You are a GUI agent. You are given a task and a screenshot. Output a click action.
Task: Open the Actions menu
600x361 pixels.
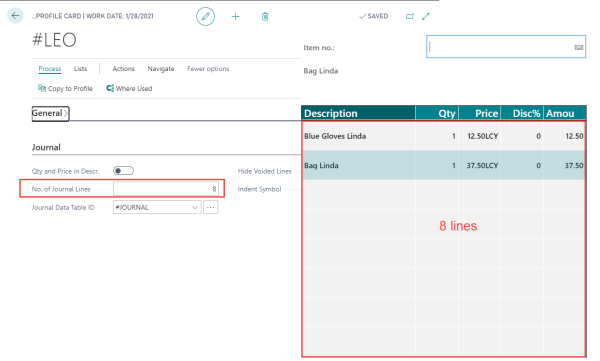tap(123, 69)
